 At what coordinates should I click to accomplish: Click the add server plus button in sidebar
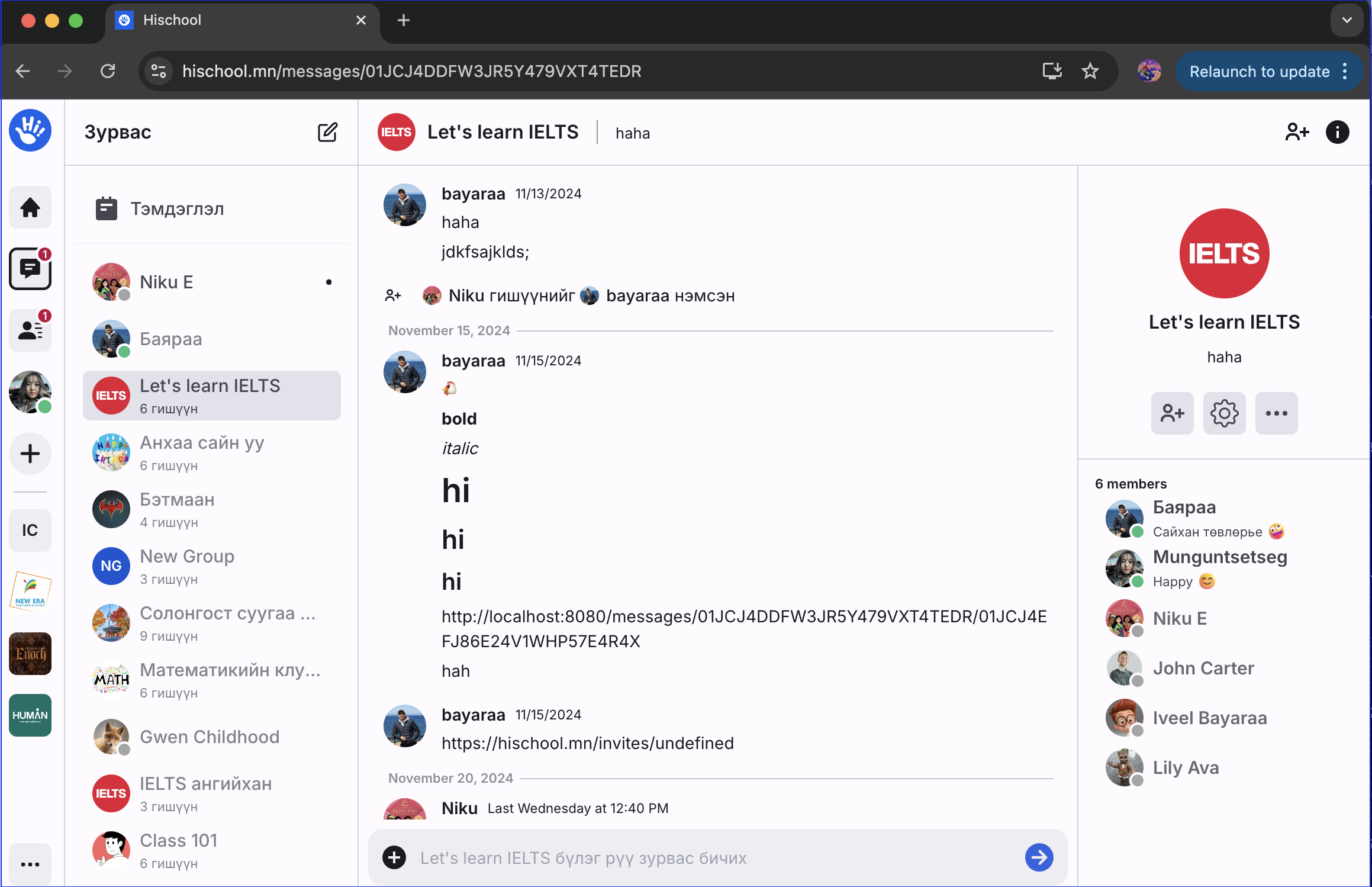[30, 454]
